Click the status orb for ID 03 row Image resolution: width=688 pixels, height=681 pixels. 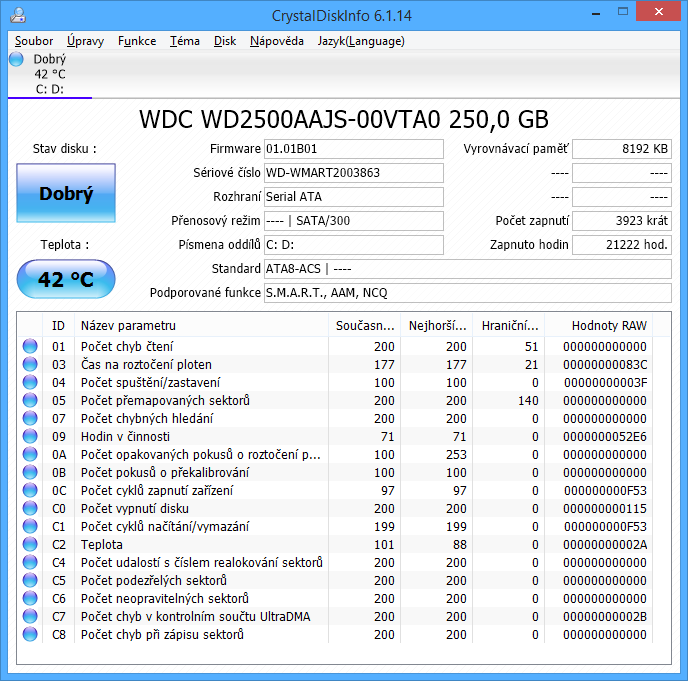[x=30, y=364]
